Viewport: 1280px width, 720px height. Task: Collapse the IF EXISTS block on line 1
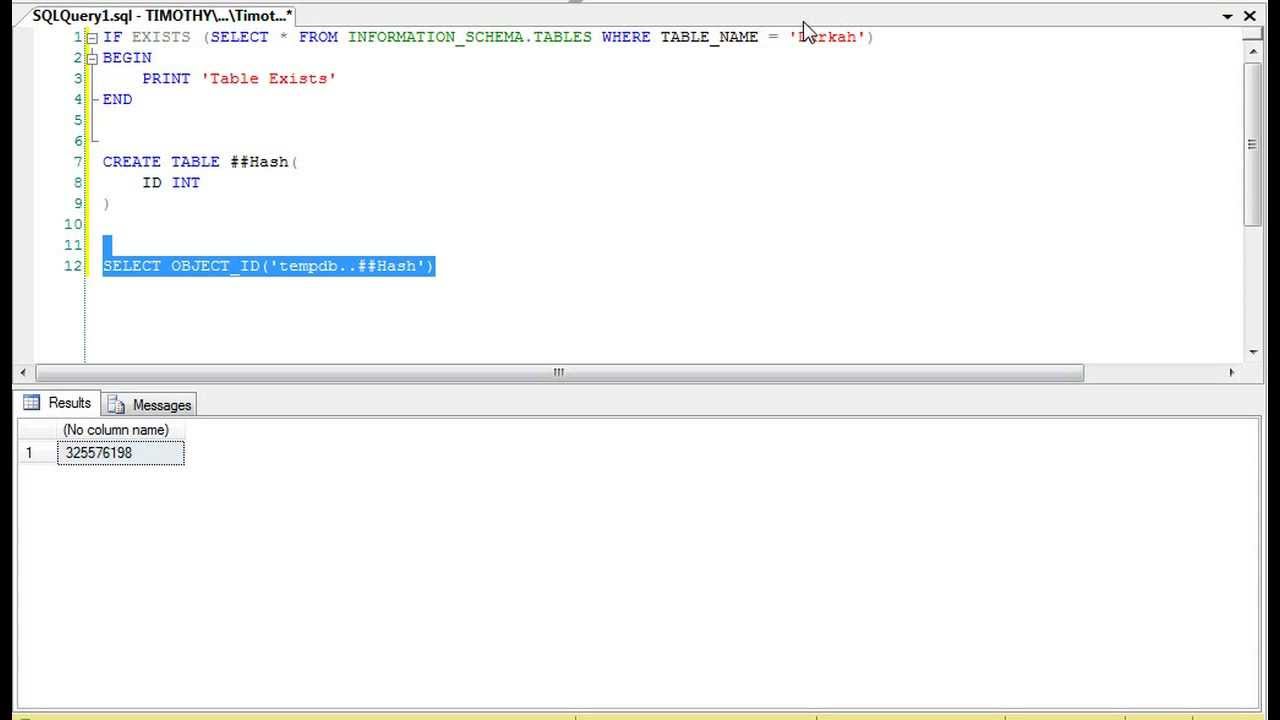[92, 37]
